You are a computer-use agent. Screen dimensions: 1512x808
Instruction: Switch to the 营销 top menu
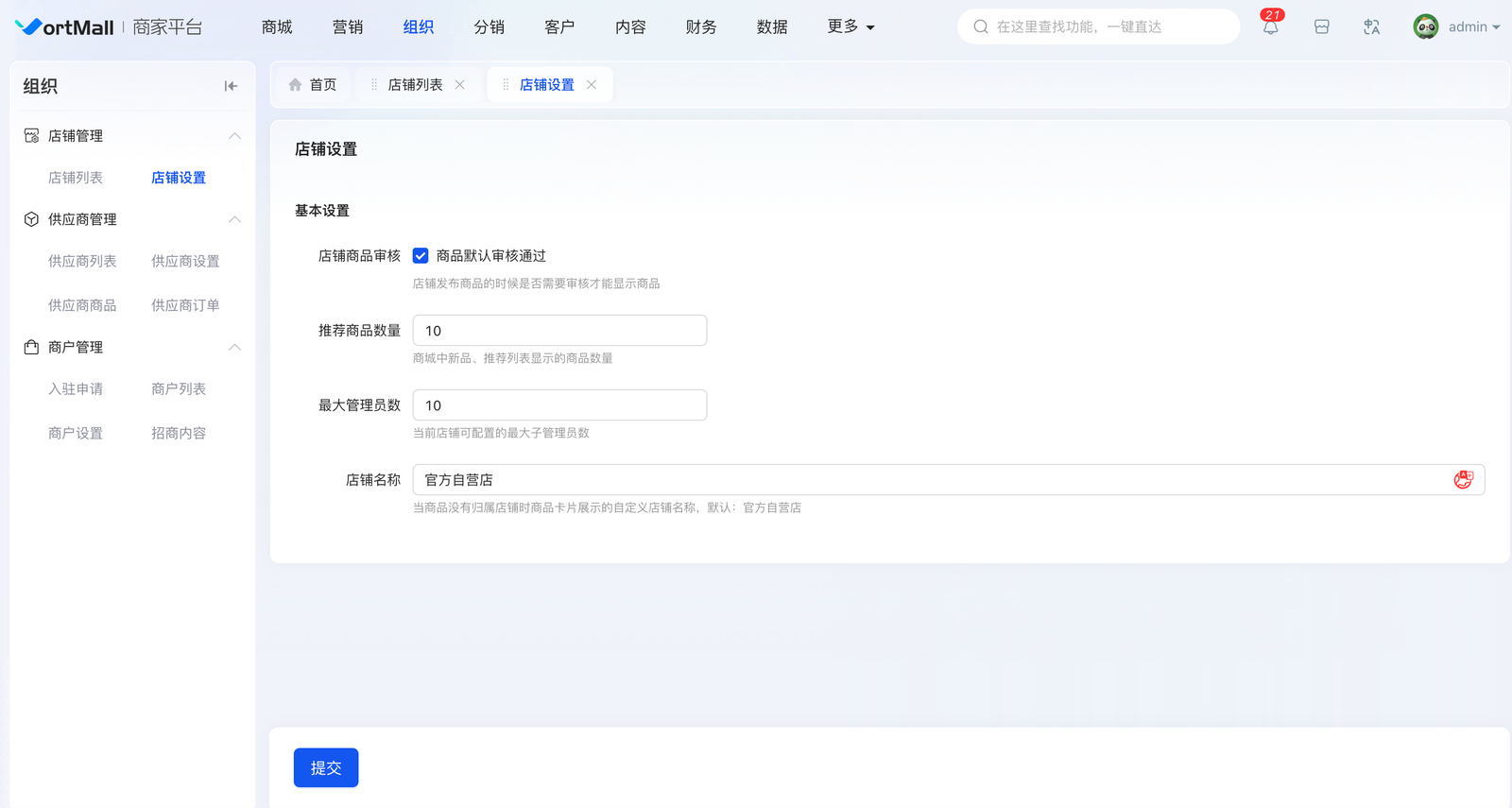tap(347, 26)
